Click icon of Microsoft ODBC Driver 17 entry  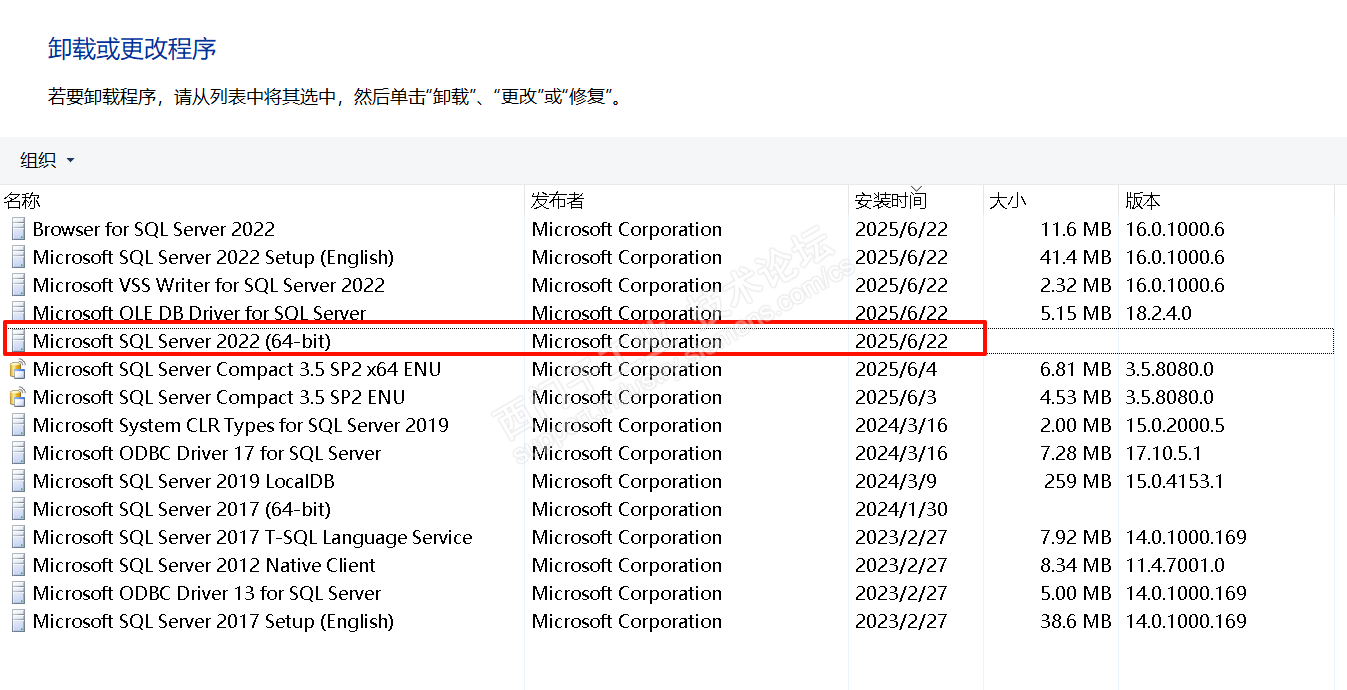coord(18,453)
